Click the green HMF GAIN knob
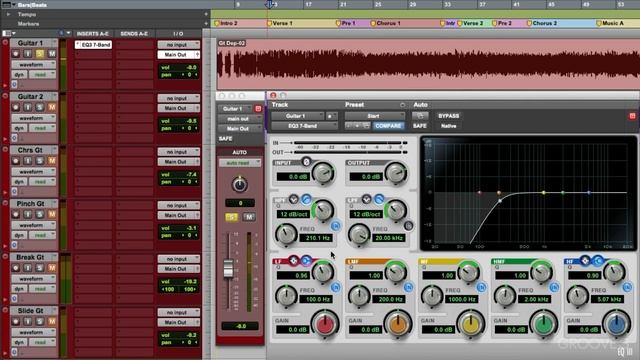Image resolution: width=640 pixels, height=360 pixels. coord(544,324)
